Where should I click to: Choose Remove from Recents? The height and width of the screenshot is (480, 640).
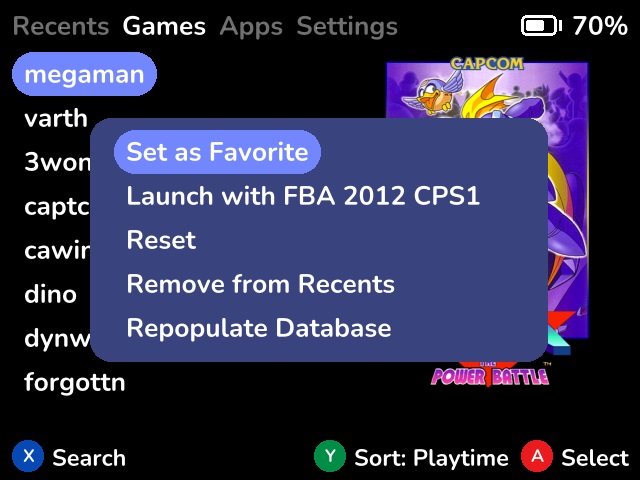coord(260,284)
